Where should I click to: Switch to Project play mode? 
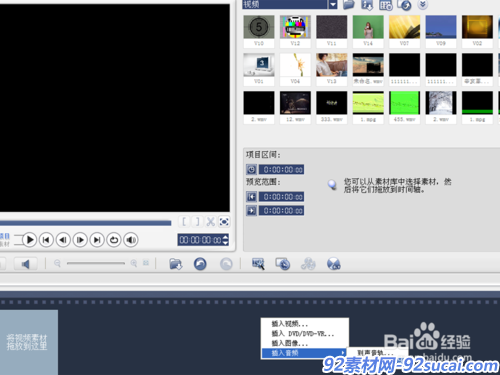tap(5, 236)
